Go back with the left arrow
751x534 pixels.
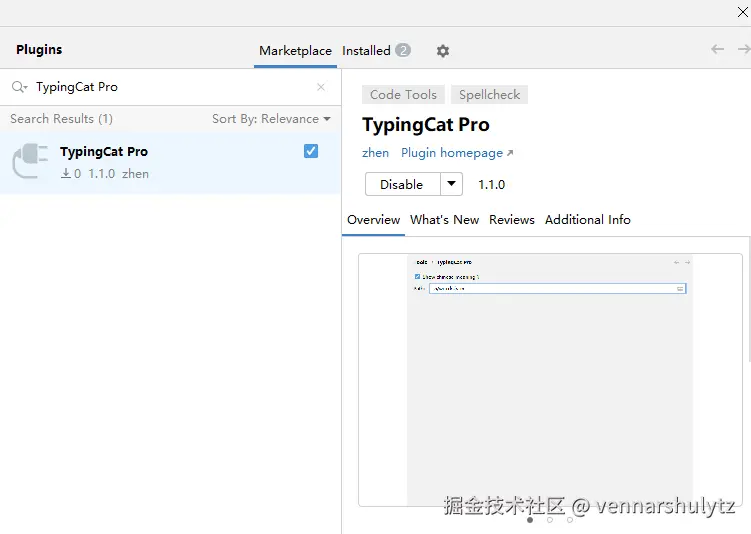[717, 49]
